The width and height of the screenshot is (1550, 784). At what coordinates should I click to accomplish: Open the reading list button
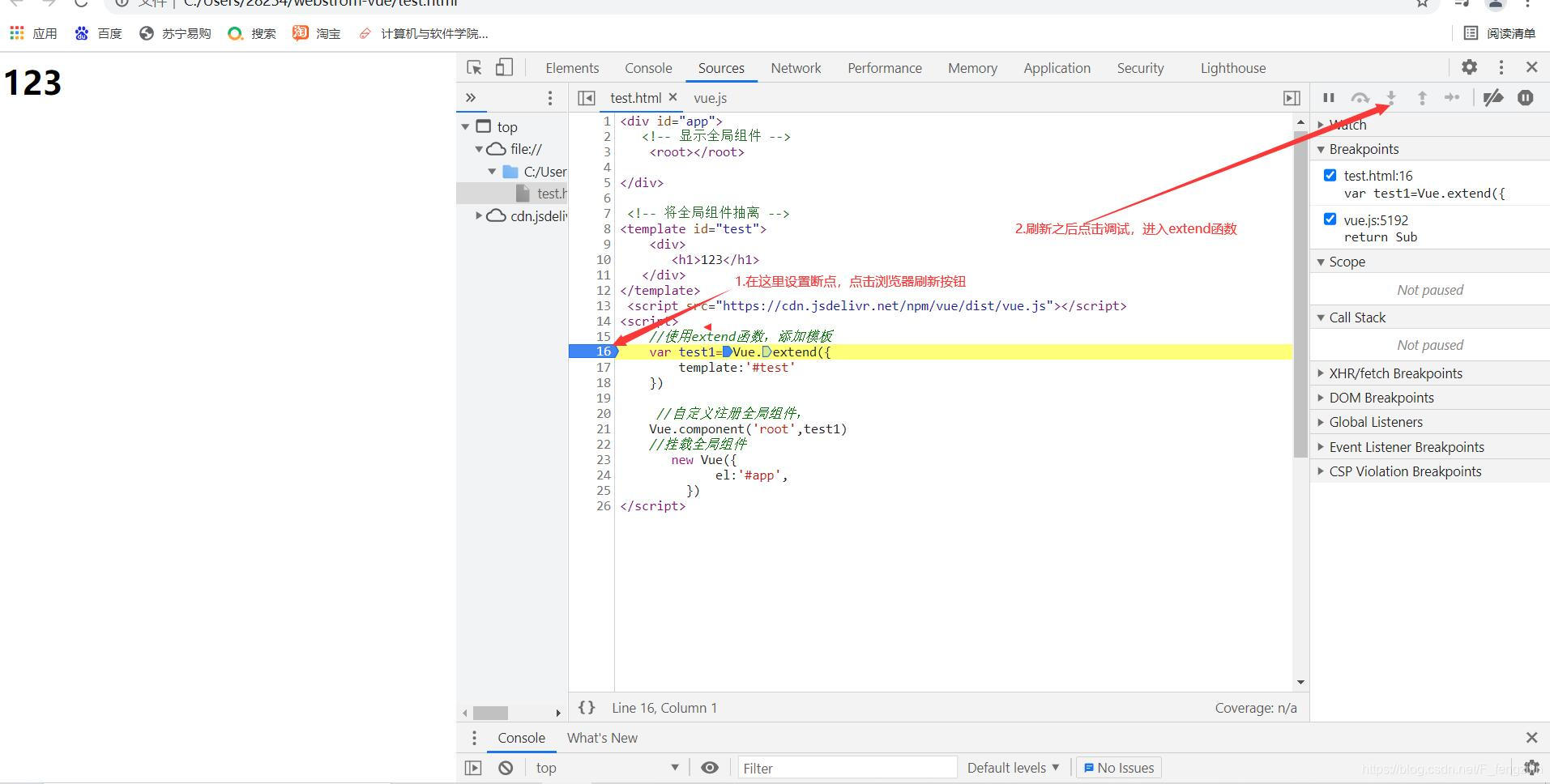coord(1500,33)
